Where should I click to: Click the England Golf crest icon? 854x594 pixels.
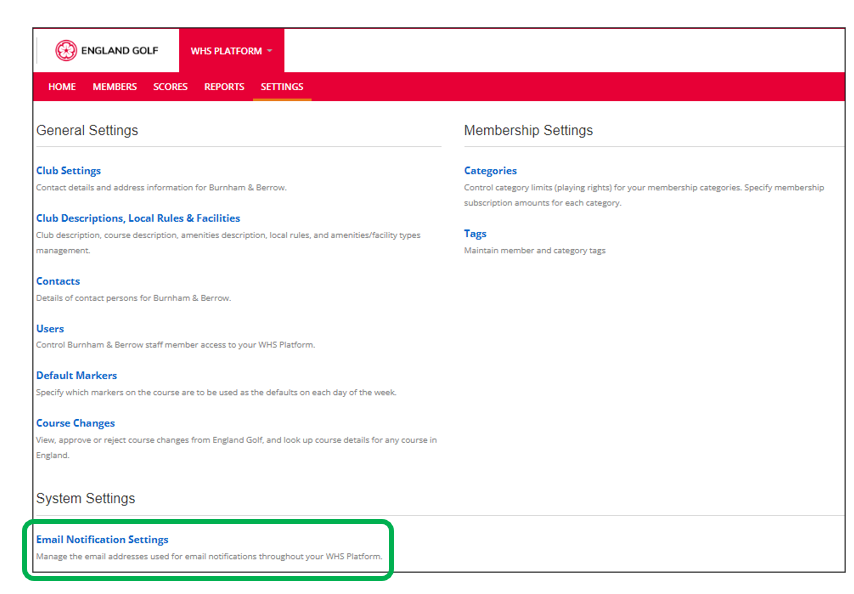click(68, 49)
